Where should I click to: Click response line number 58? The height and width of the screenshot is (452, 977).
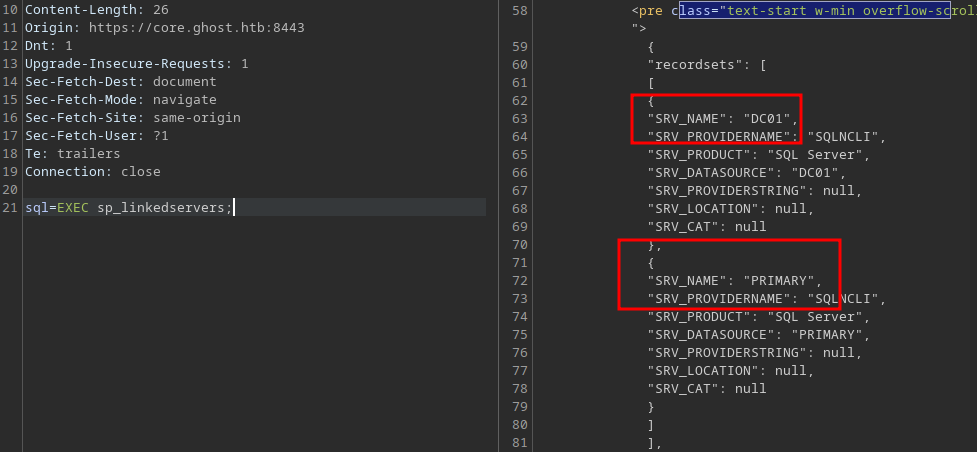point(518,10)
